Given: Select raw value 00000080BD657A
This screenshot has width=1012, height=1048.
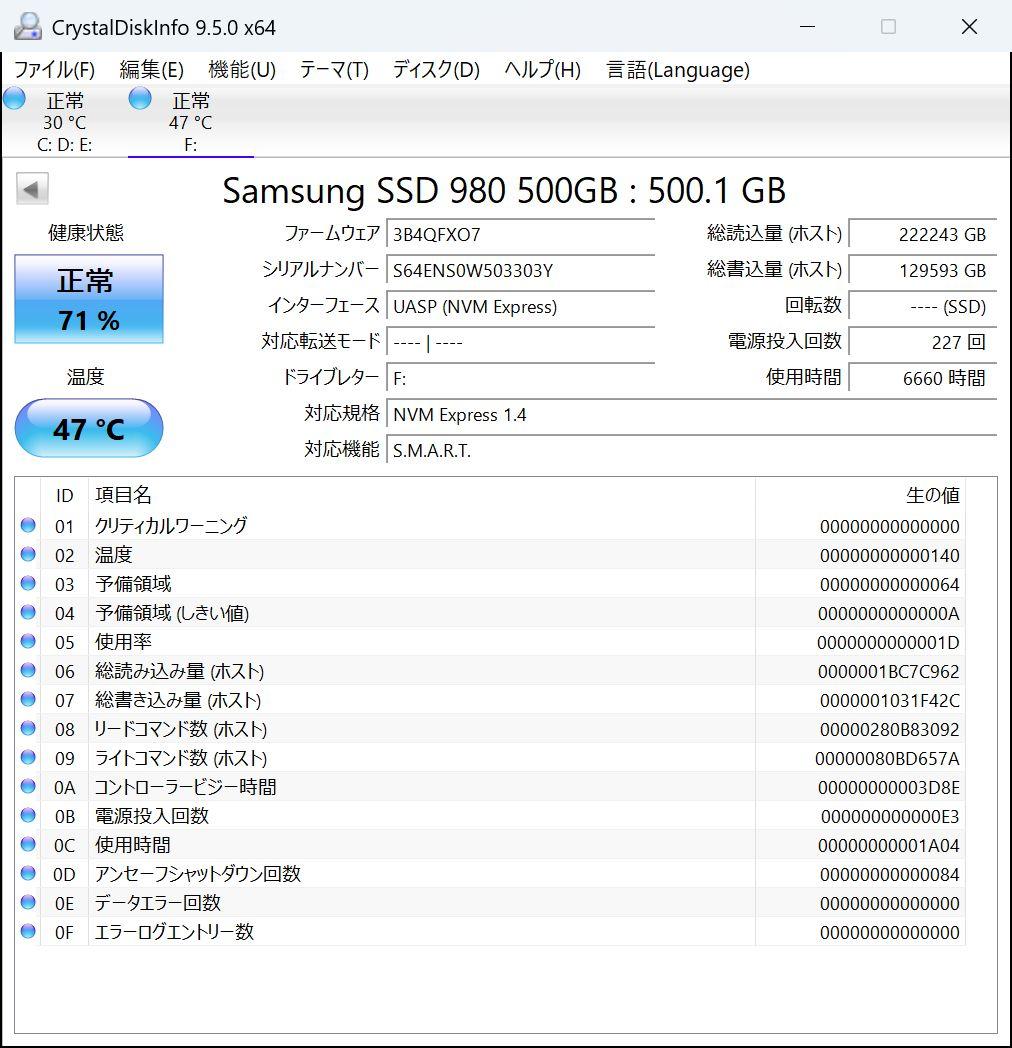Looking at the screenshot, I should pos(888,759).
